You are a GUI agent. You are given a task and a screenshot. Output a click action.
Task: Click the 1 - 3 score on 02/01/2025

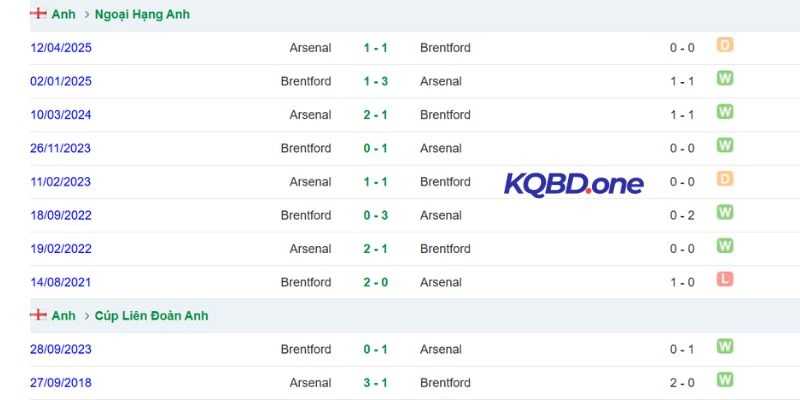click(x=375, y=81)
